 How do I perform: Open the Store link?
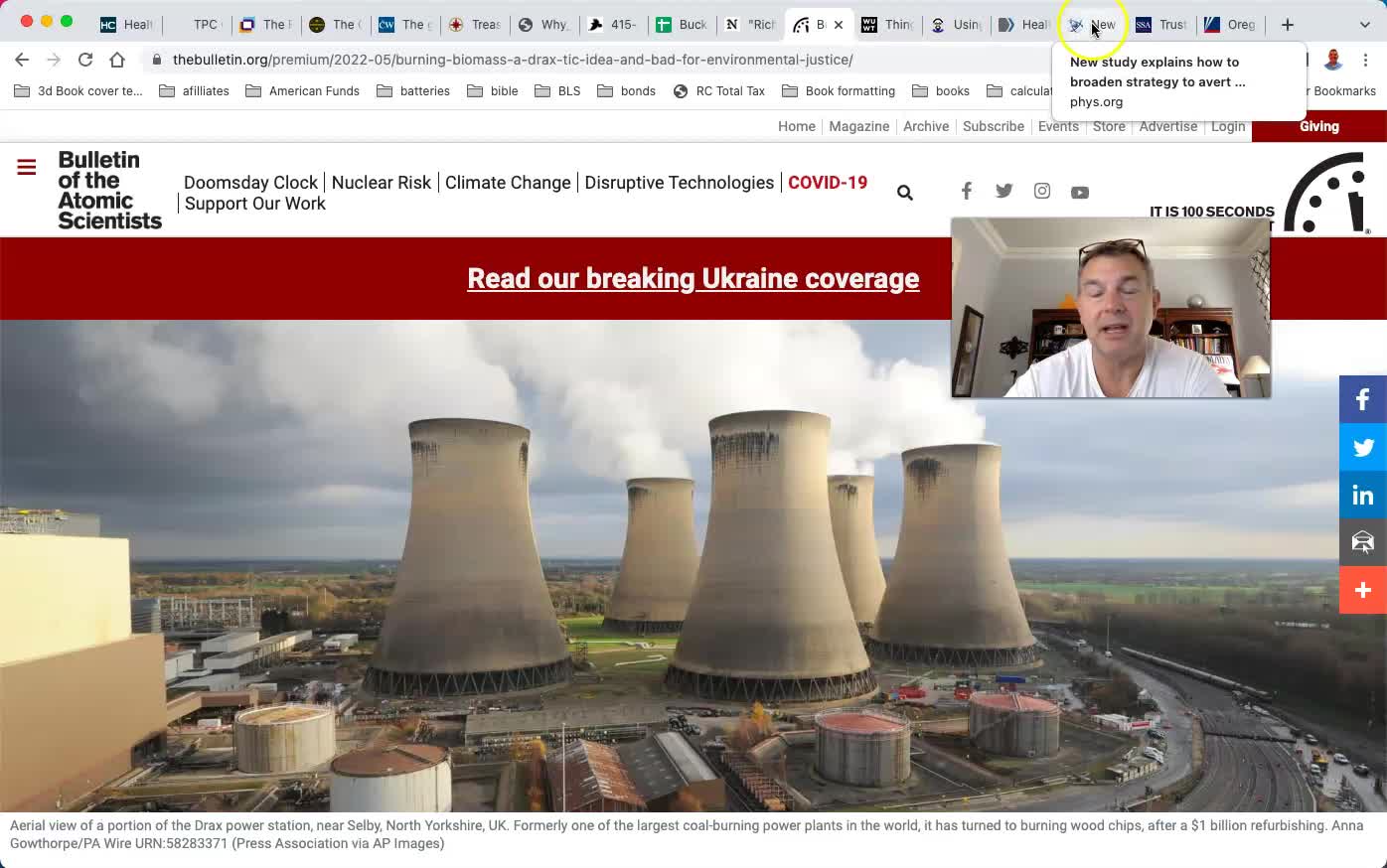(x=1109, y=126)
